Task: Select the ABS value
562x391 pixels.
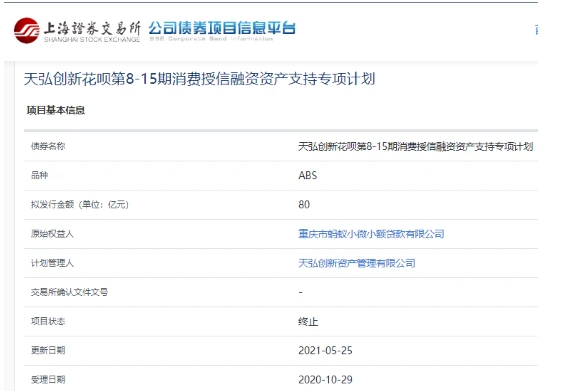Action: pos(308,175)
